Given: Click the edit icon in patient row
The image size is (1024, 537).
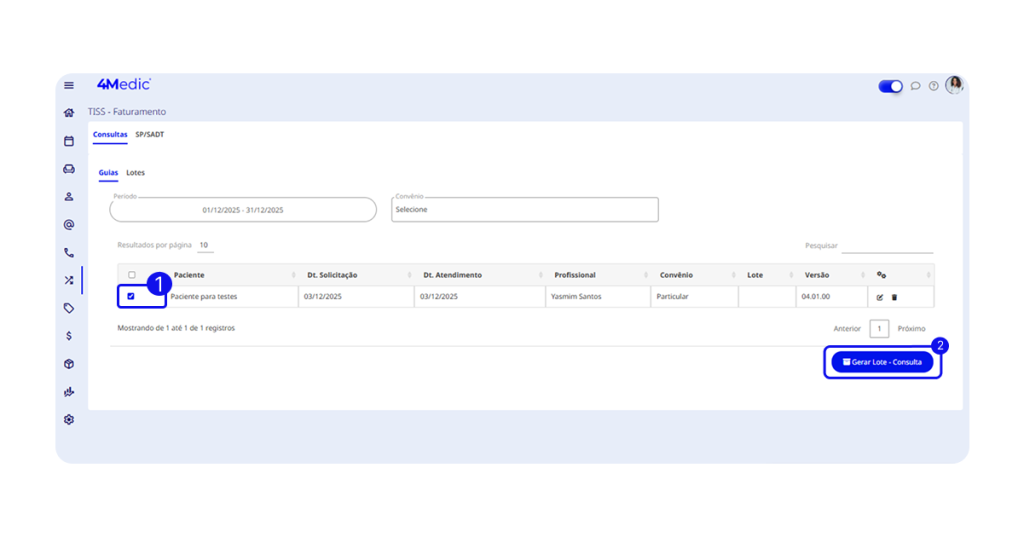Looking at the screenshot, I should [880, 297].
